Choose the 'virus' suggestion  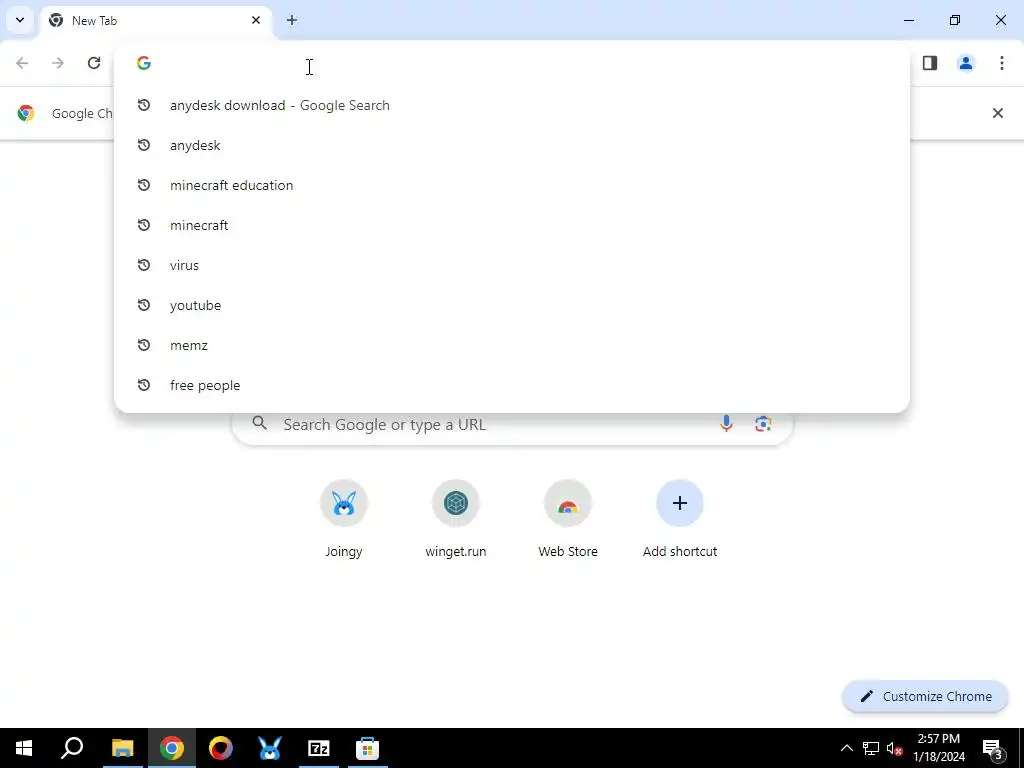pyautogui.click(x=512, y=265)
